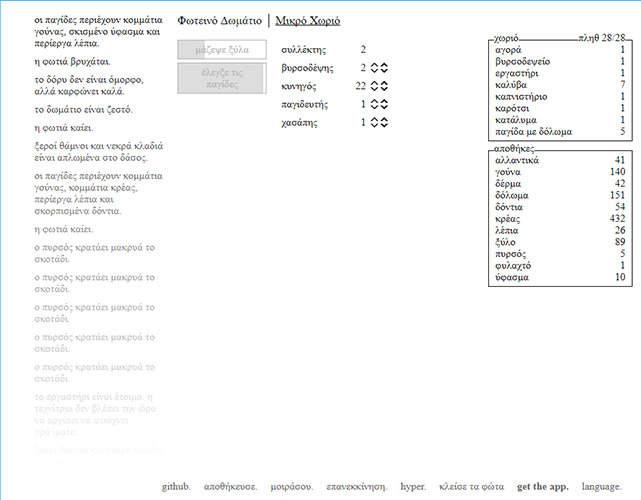The width and height of the screenshot is (641, 500).
Task: Click κλείσε τα φώτα in footer
Action: pyautogui.click(x=471, y=487)
